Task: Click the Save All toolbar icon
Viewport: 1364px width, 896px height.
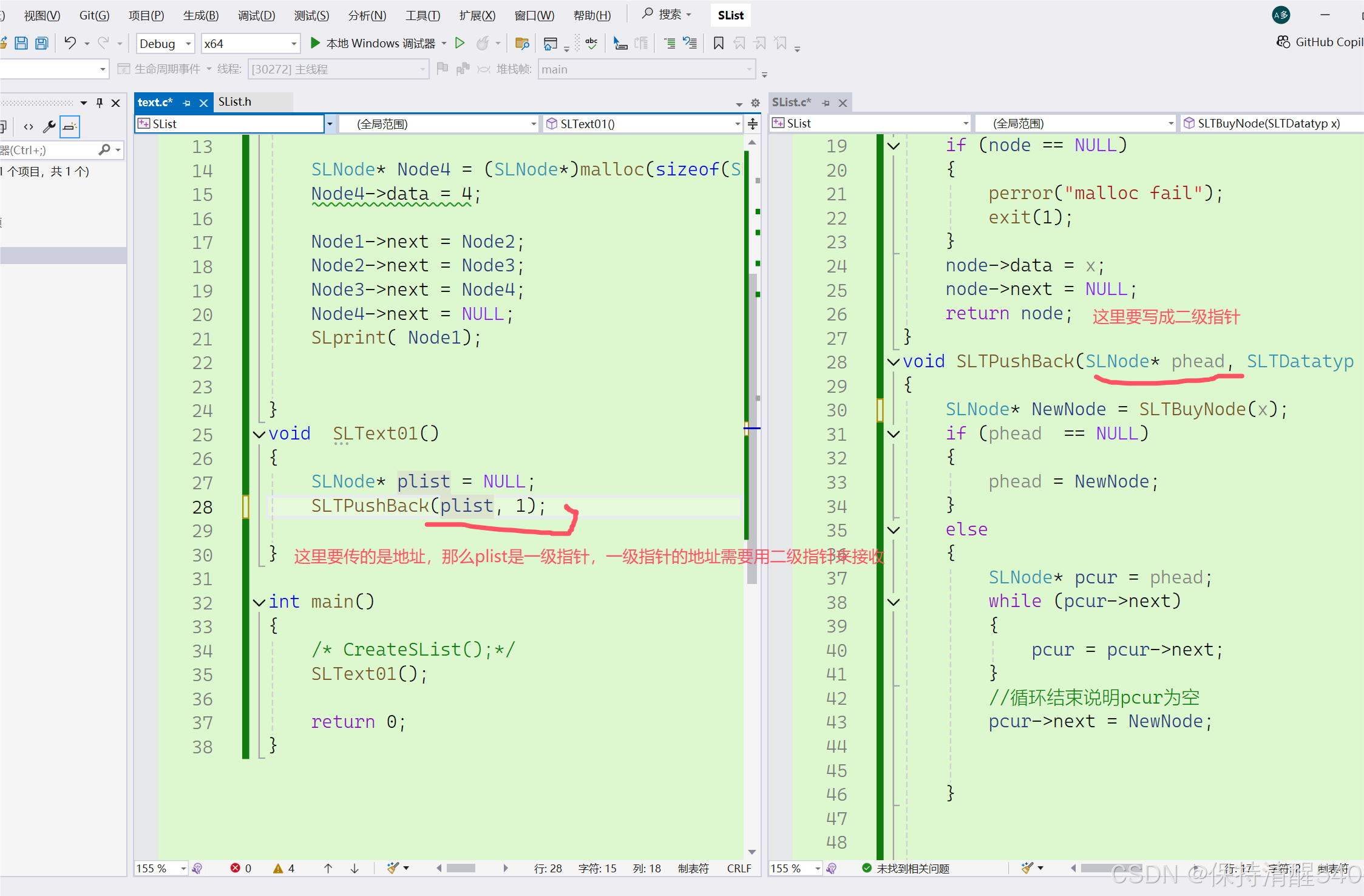Action: tap(41, 43)
